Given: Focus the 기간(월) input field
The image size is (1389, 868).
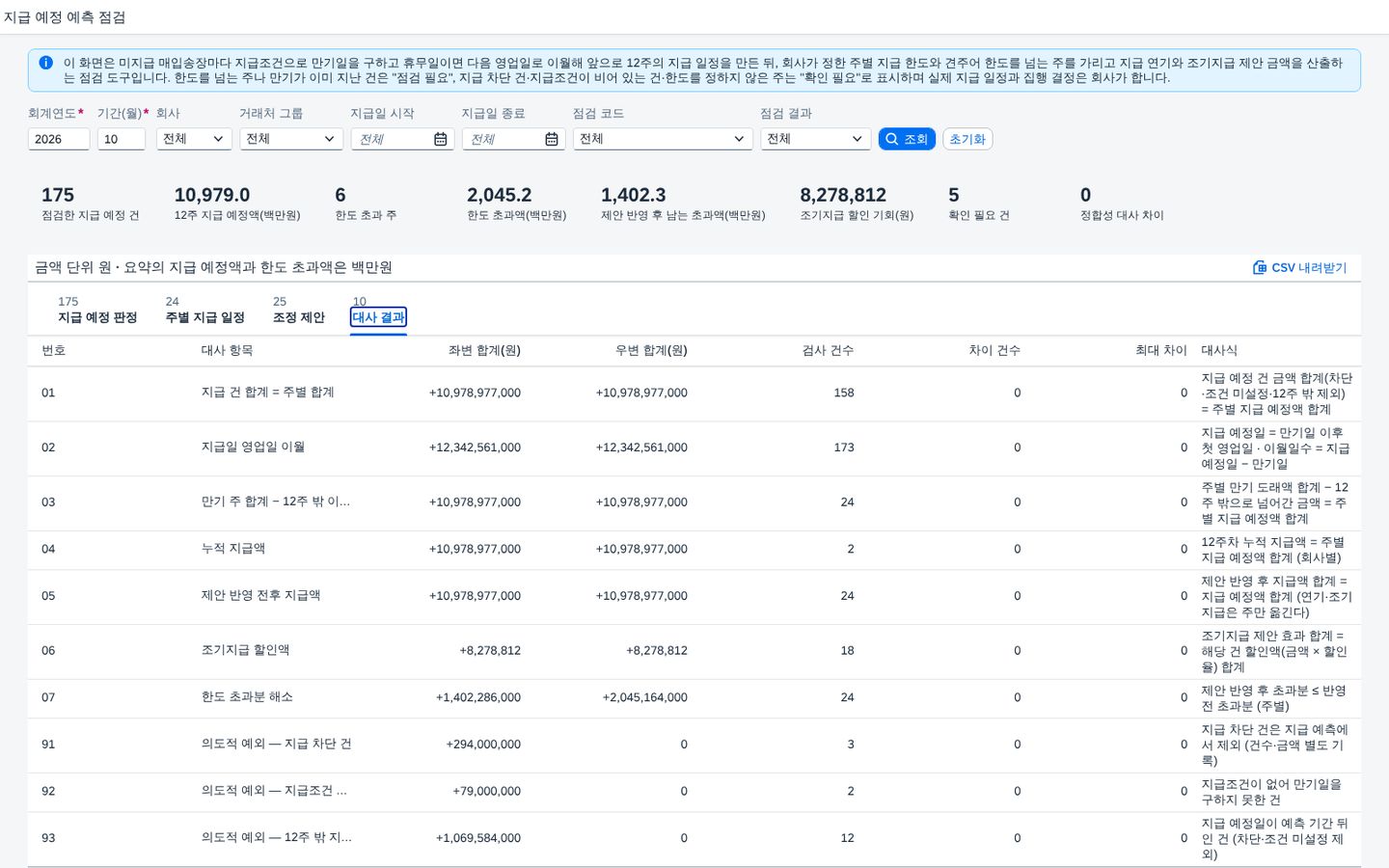Looking at the screenshot, I should [x=122, y=139].
